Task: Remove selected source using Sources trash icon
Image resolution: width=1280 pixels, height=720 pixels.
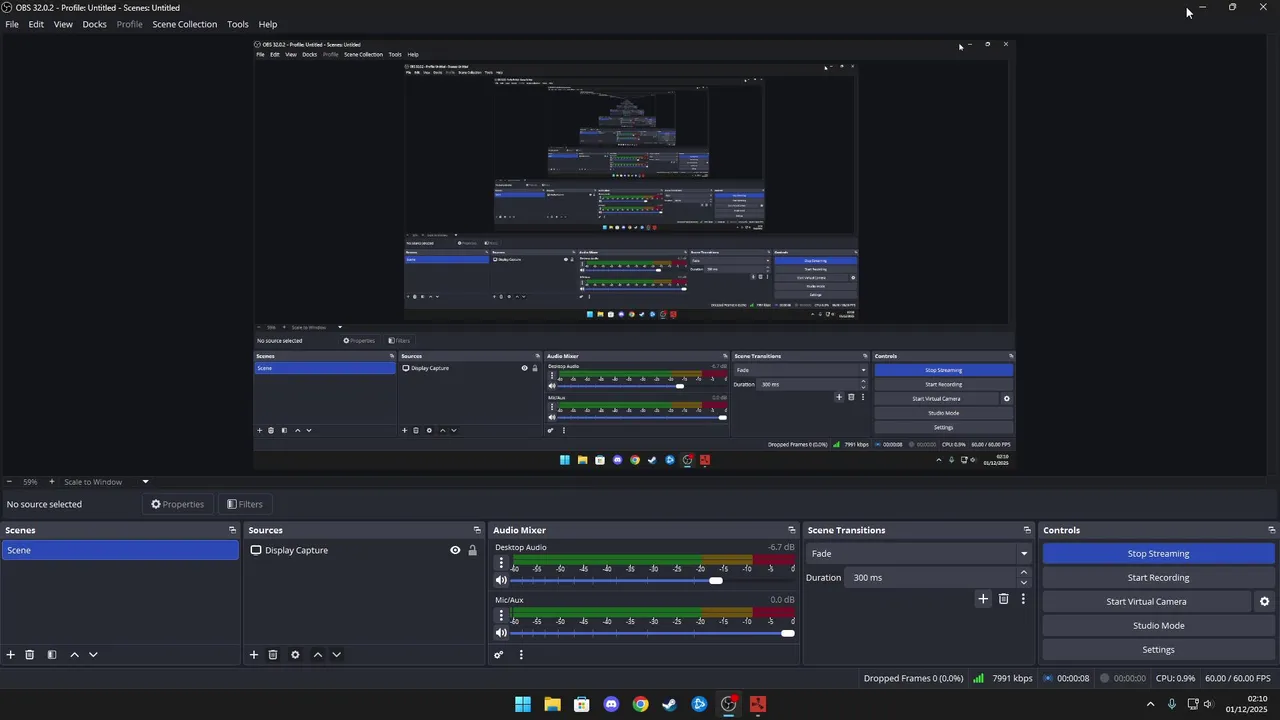Action: coord(273,655)
